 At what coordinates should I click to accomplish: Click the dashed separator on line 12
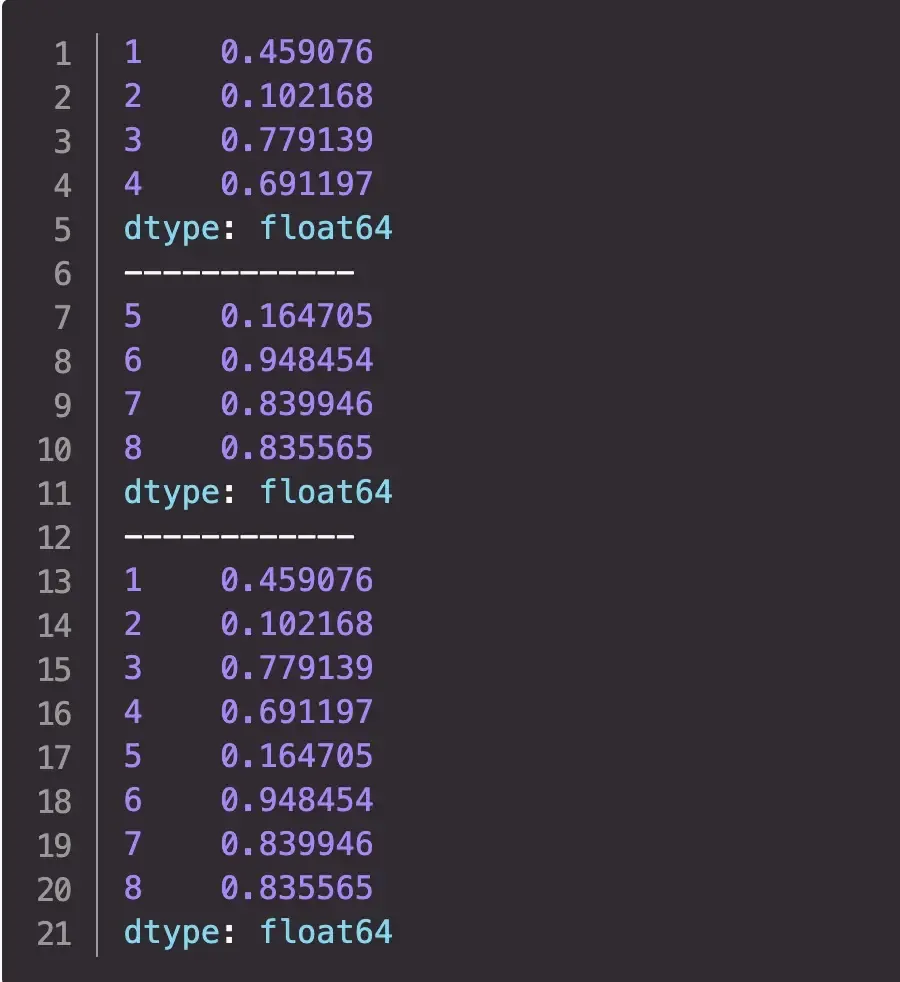coord(239,536)
